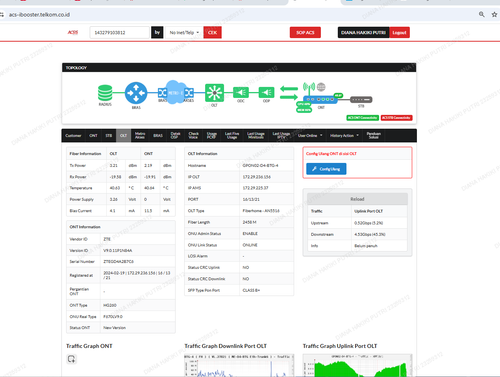This screenshot has height=377, width=500.
Task: Switch to the Customer tab
Action: [x=73, y=136]
